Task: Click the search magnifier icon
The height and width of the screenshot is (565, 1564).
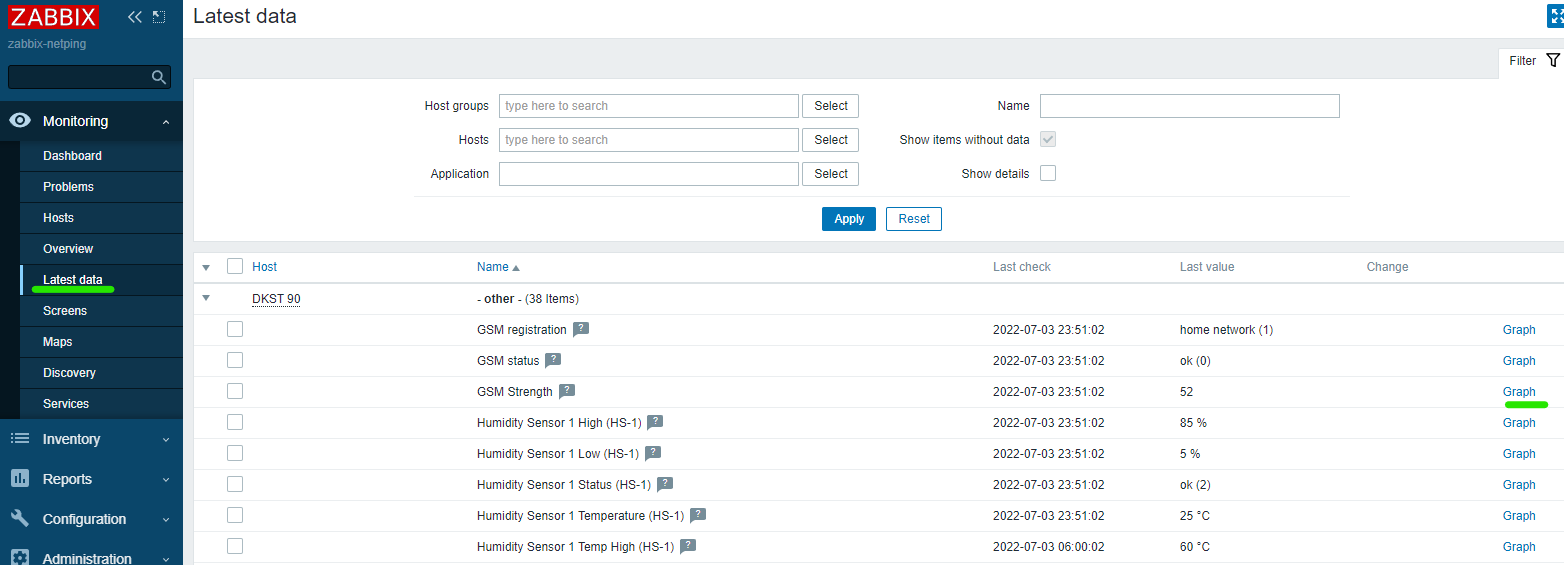Action: (158, 77)
